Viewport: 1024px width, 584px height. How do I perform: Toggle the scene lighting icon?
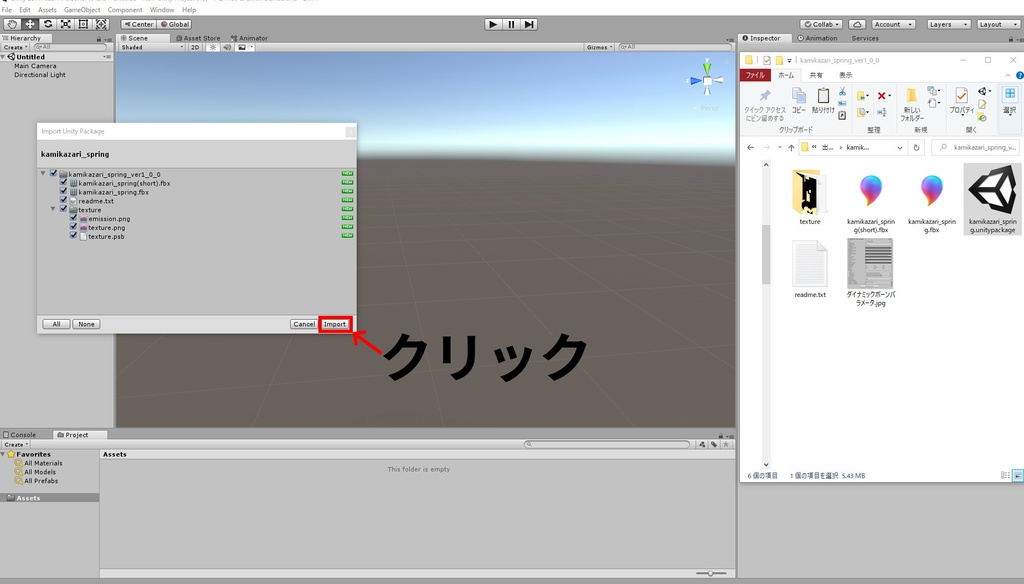coord(213,46)
